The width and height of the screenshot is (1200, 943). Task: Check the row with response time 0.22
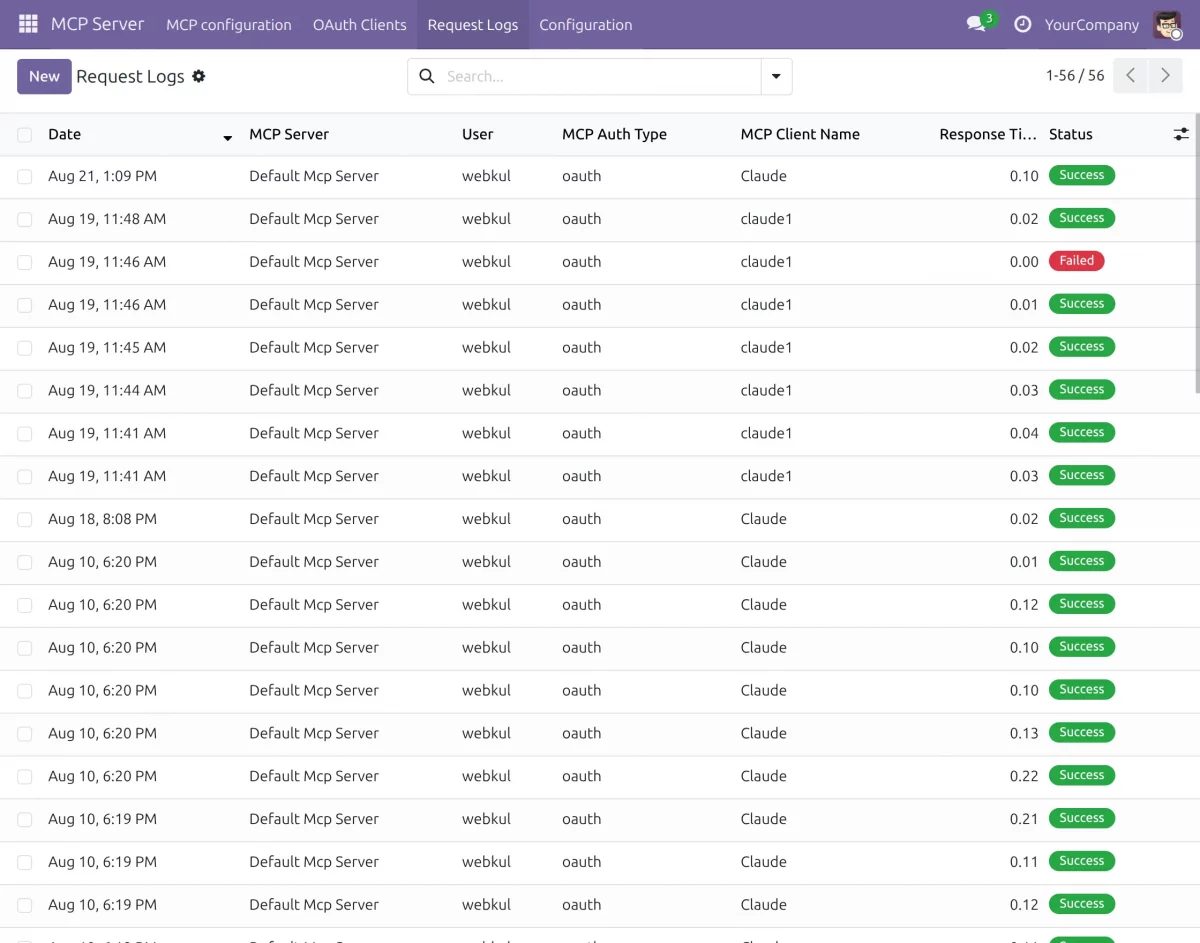[x=25, y=777]
